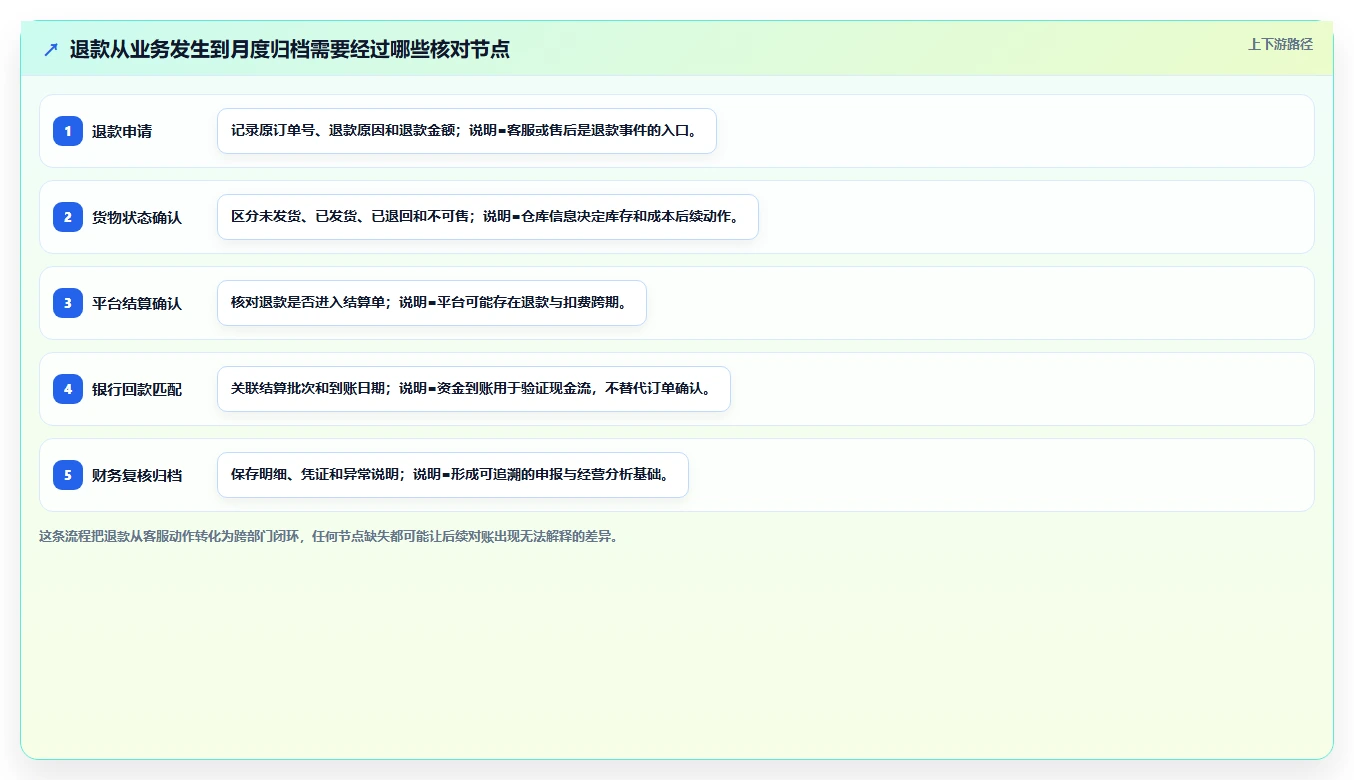Click the step 1 number badge
The image size is (1354, 780).
[68, 131]
